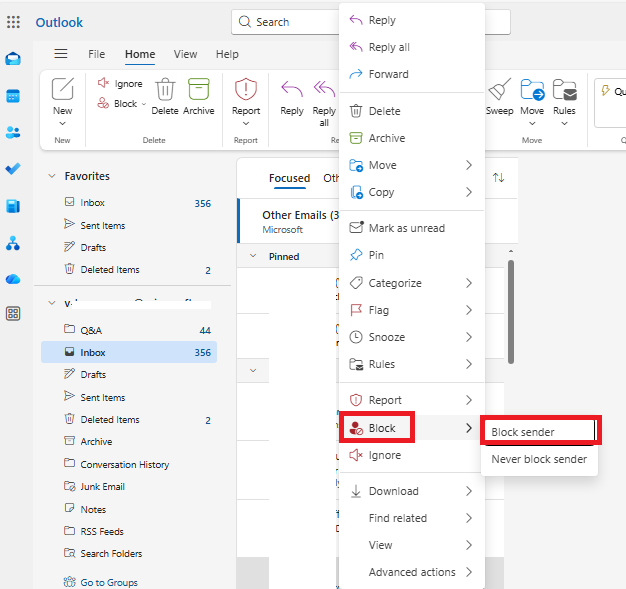This screenshot has height=589, width=626.
Task: Click the ribbon Delete trash icon
Action: point(165,89)
